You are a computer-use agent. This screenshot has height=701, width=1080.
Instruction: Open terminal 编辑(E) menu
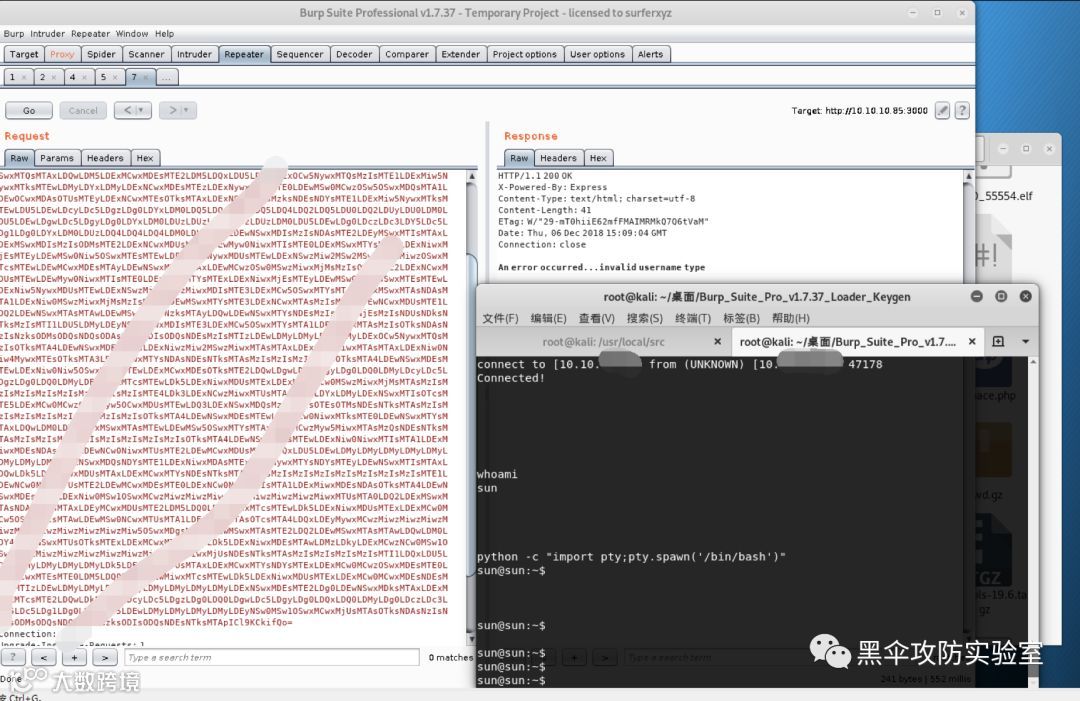tap(548, 318)
